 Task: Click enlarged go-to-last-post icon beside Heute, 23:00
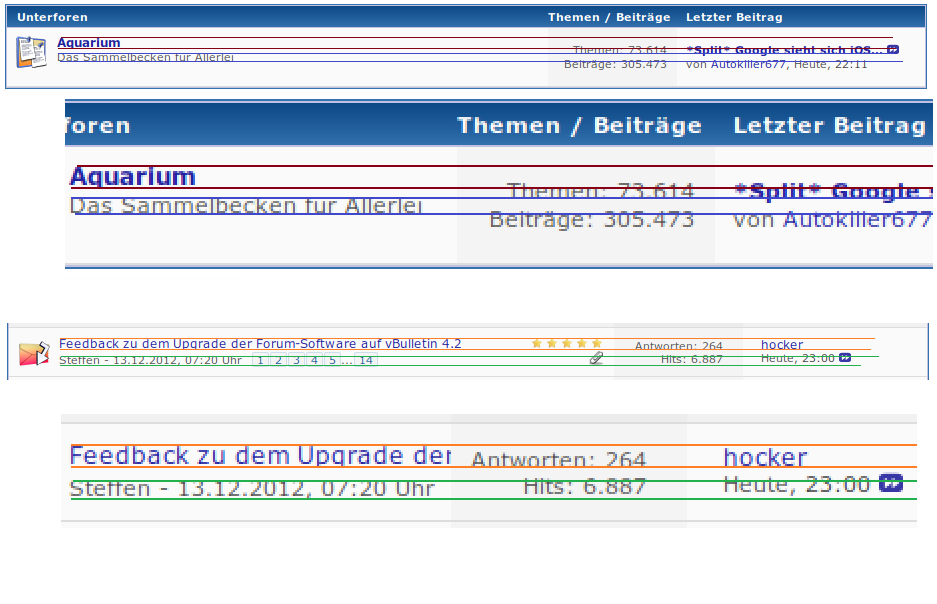(x=890, y=483)
